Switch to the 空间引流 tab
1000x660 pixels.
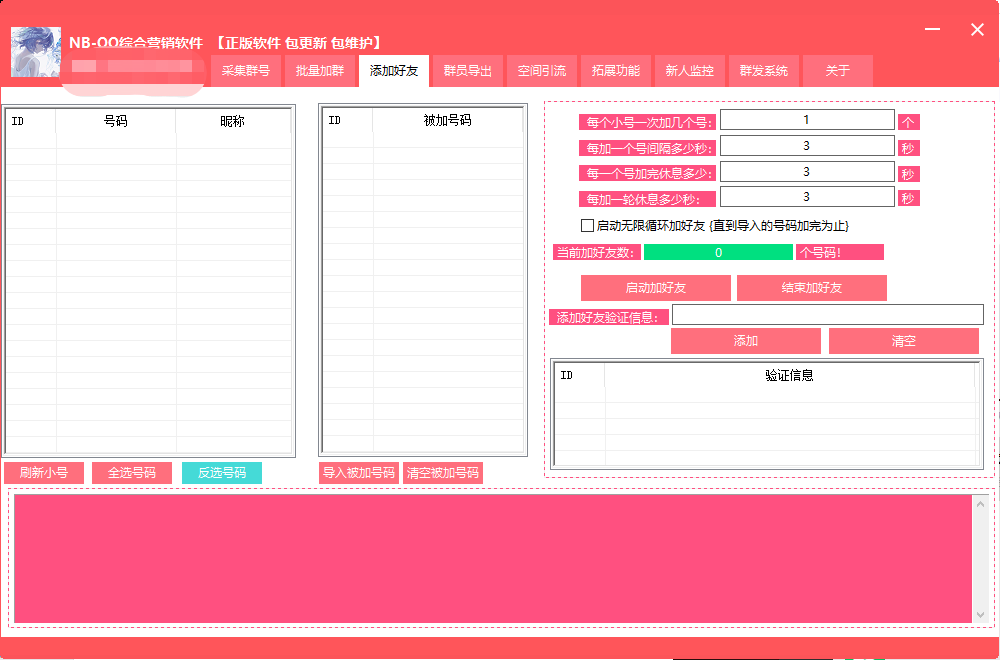click(x=542, y=71)
